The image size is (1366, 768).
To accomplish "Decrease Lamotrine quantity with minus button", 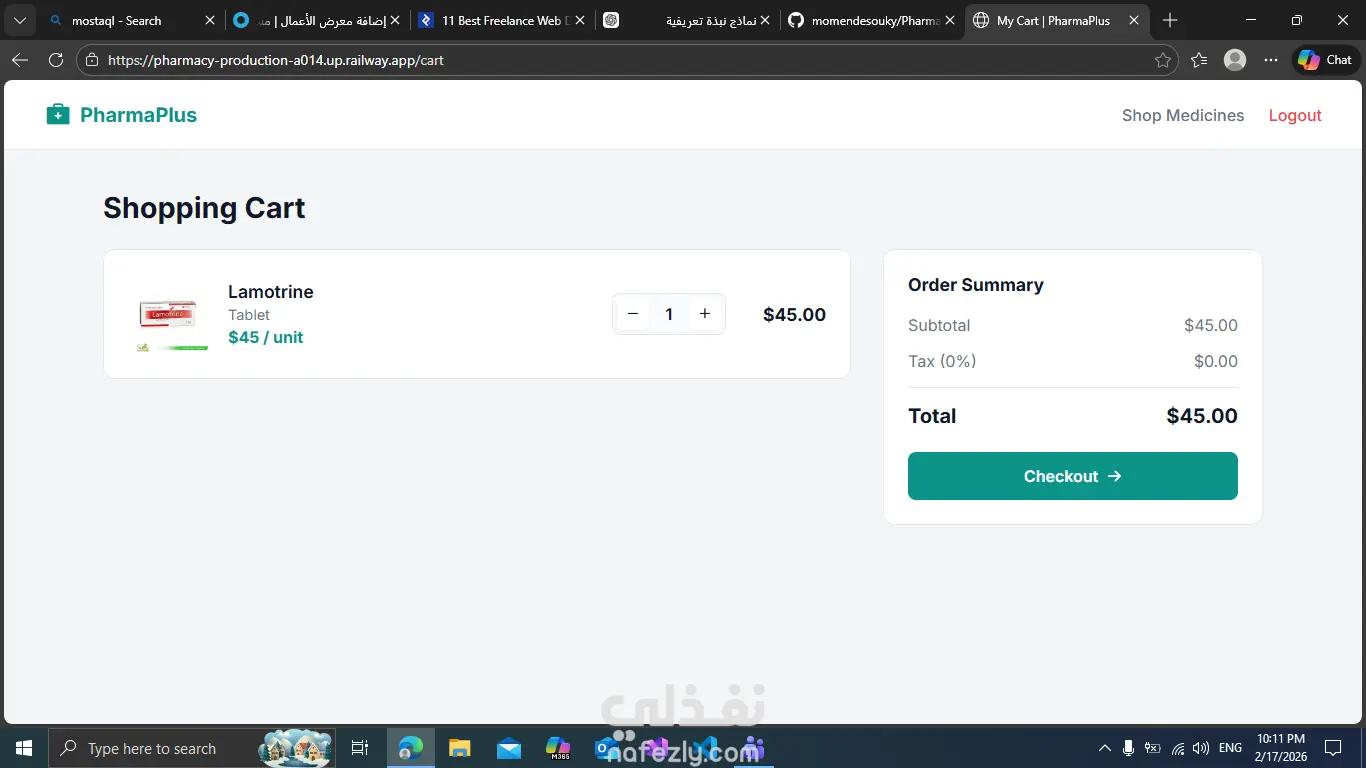I will [x=633, y=314].
